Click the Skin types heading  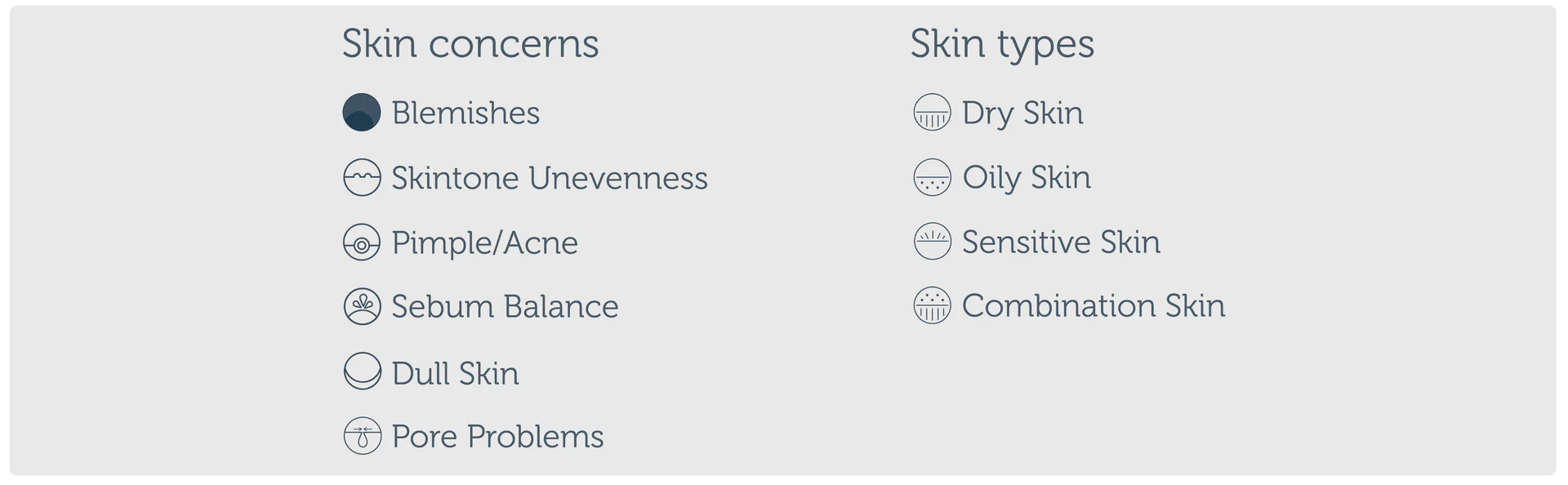pos(1002,44)
